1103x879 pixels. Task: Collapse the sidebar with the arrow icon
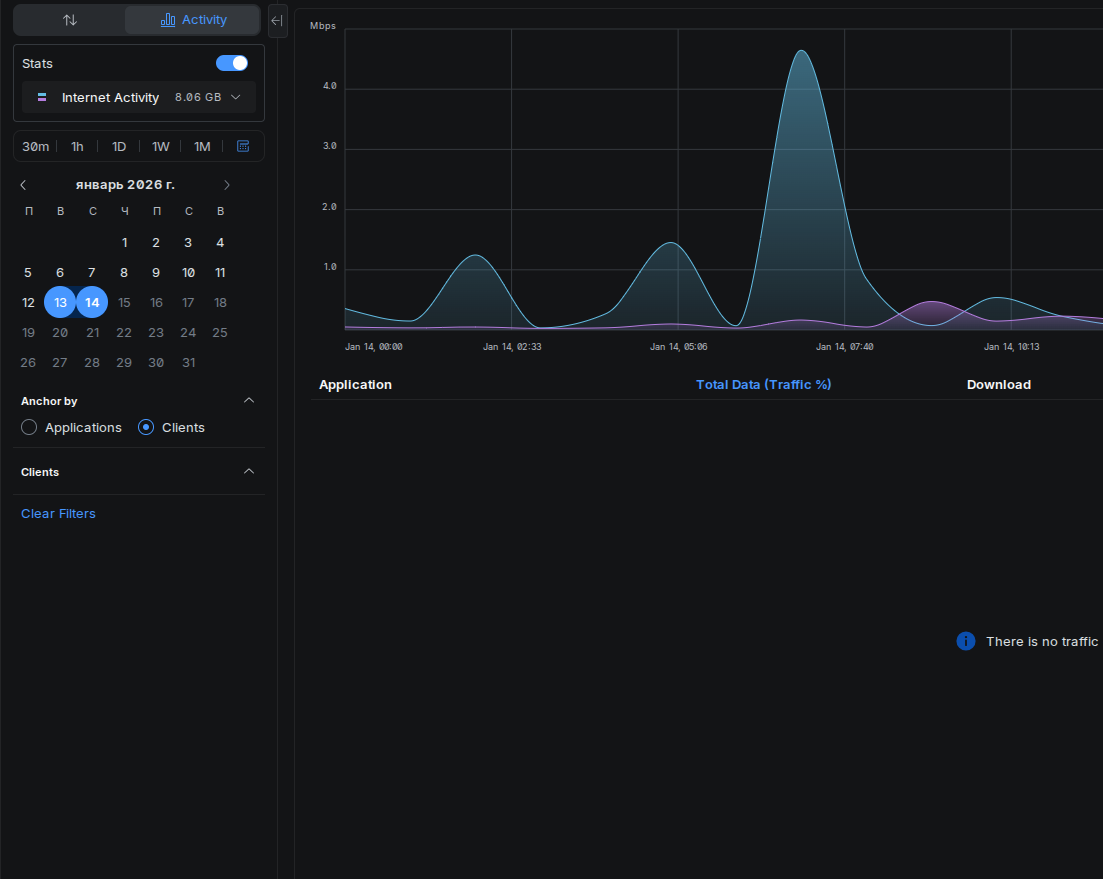(x=277, y=20)
